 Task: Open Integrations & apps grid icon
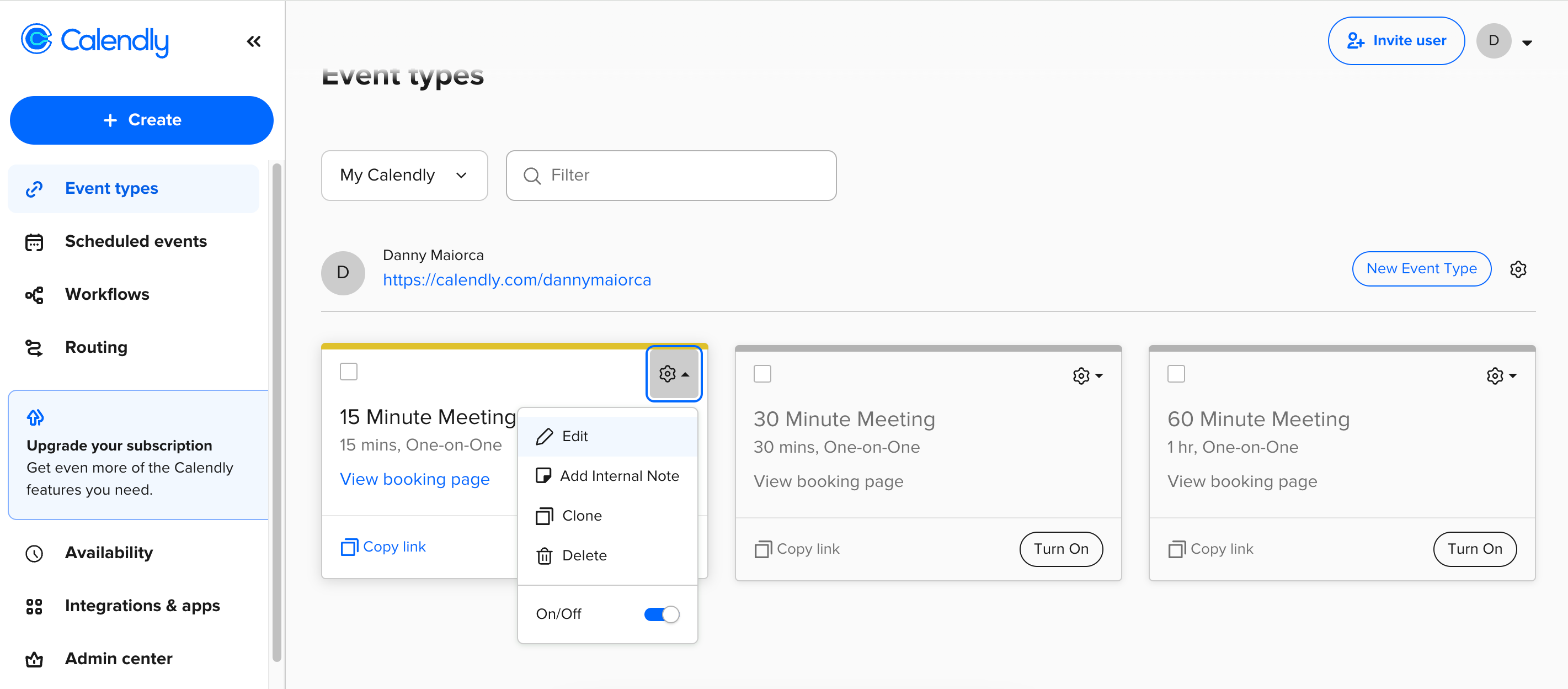point(34,606)
